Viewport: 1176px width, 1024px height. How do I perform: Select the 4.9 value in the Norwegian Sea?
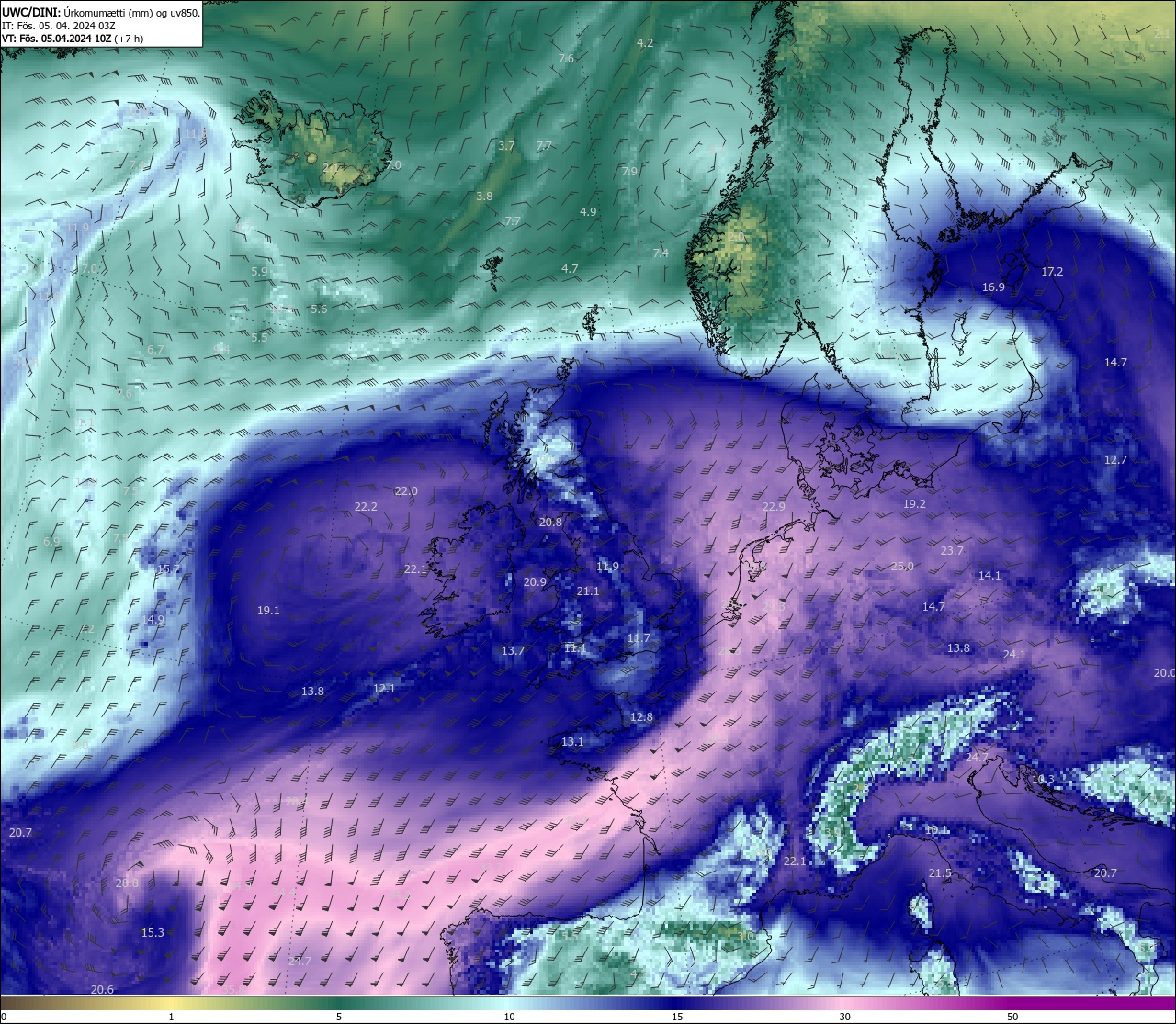point(588,212)
